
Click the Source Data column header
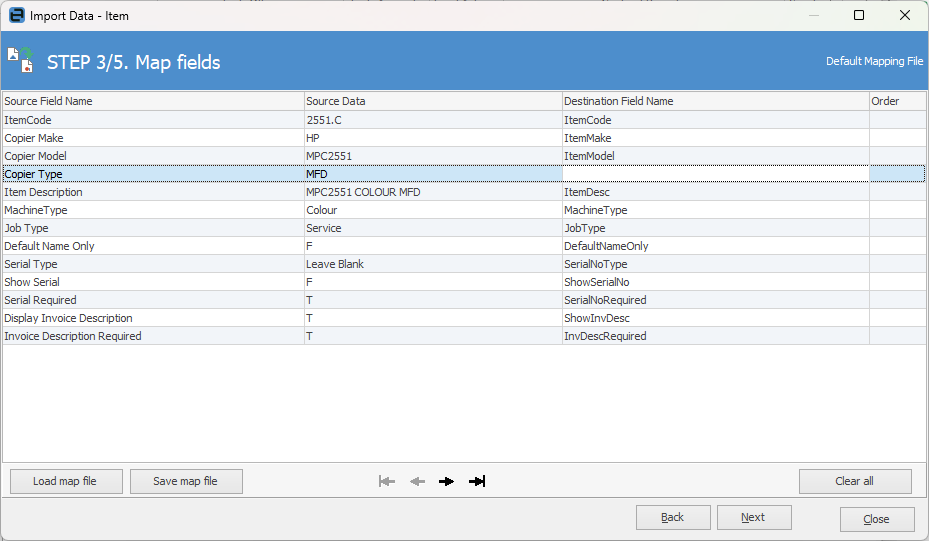(x=433, y=101)
